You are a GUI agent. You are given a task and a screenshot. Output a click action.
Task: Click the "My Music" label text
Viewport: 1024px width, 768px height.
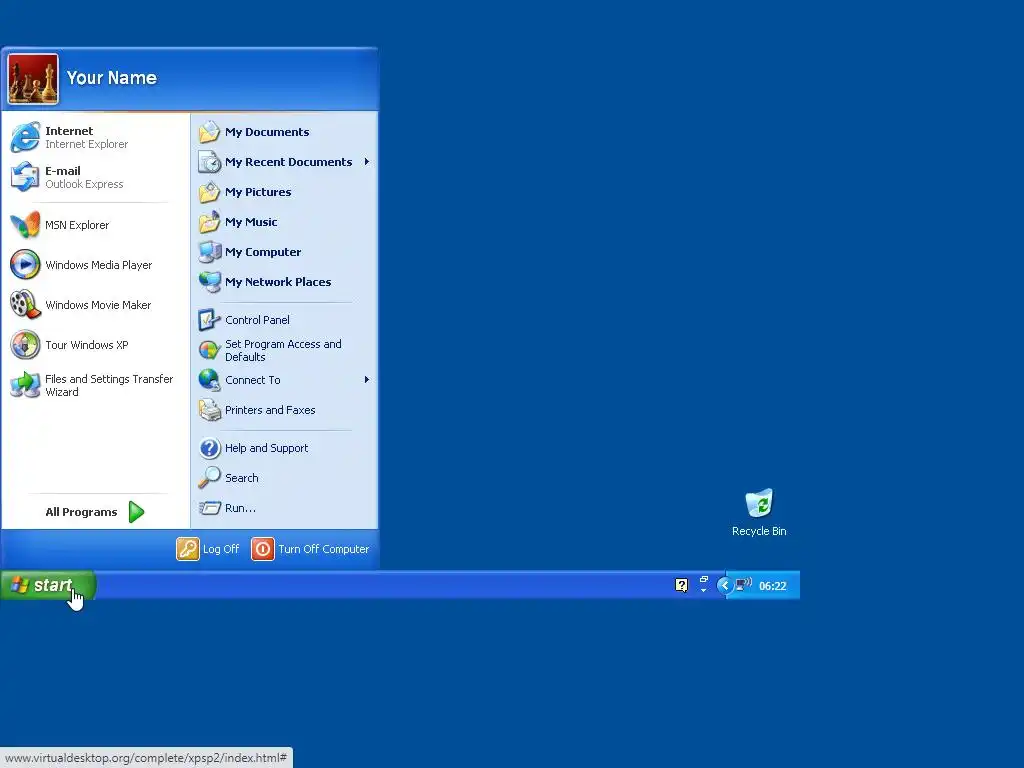[251, 222]
